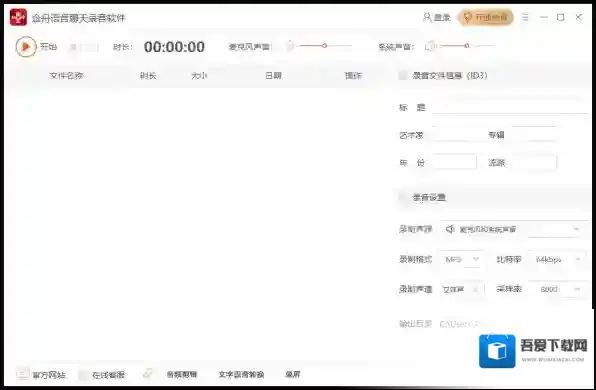
Task: Focus the 专辑 album input field
Action: [534, 134]
